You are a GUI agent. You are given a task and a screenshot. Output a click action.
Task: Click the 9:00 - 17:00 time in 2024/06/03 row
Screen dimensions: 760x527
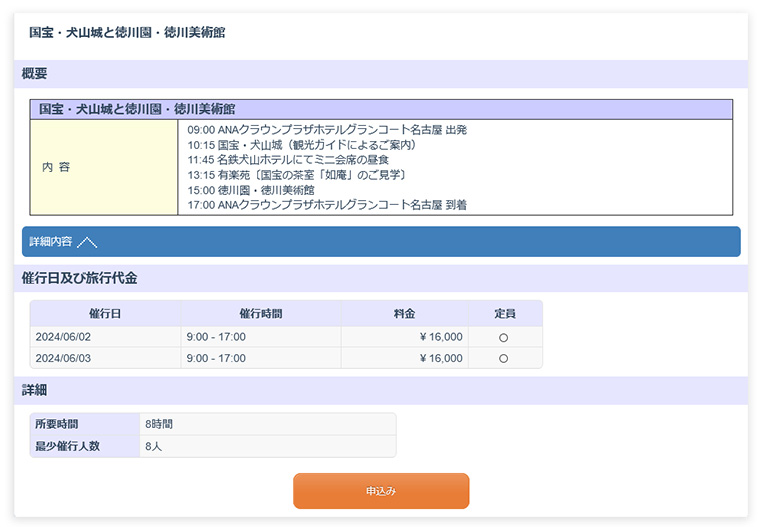[216, 359]
